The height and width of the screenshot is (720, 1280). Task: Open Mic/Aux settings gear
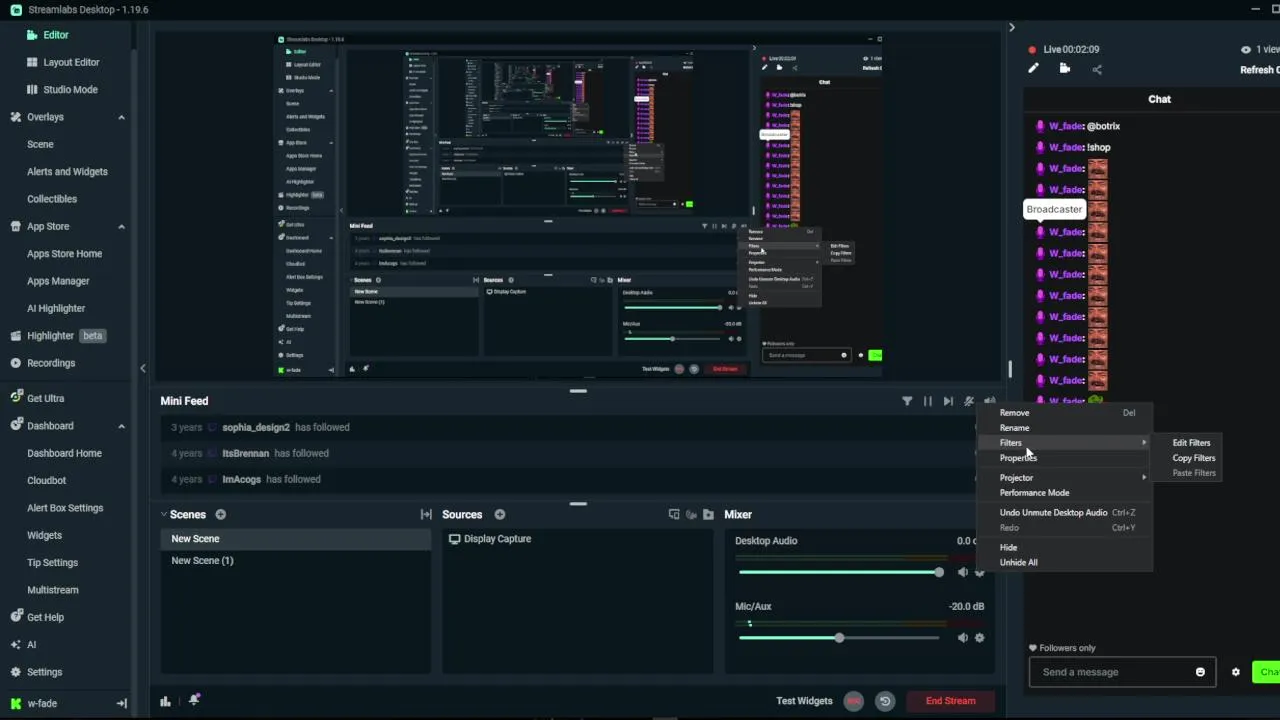pos(979,638)
